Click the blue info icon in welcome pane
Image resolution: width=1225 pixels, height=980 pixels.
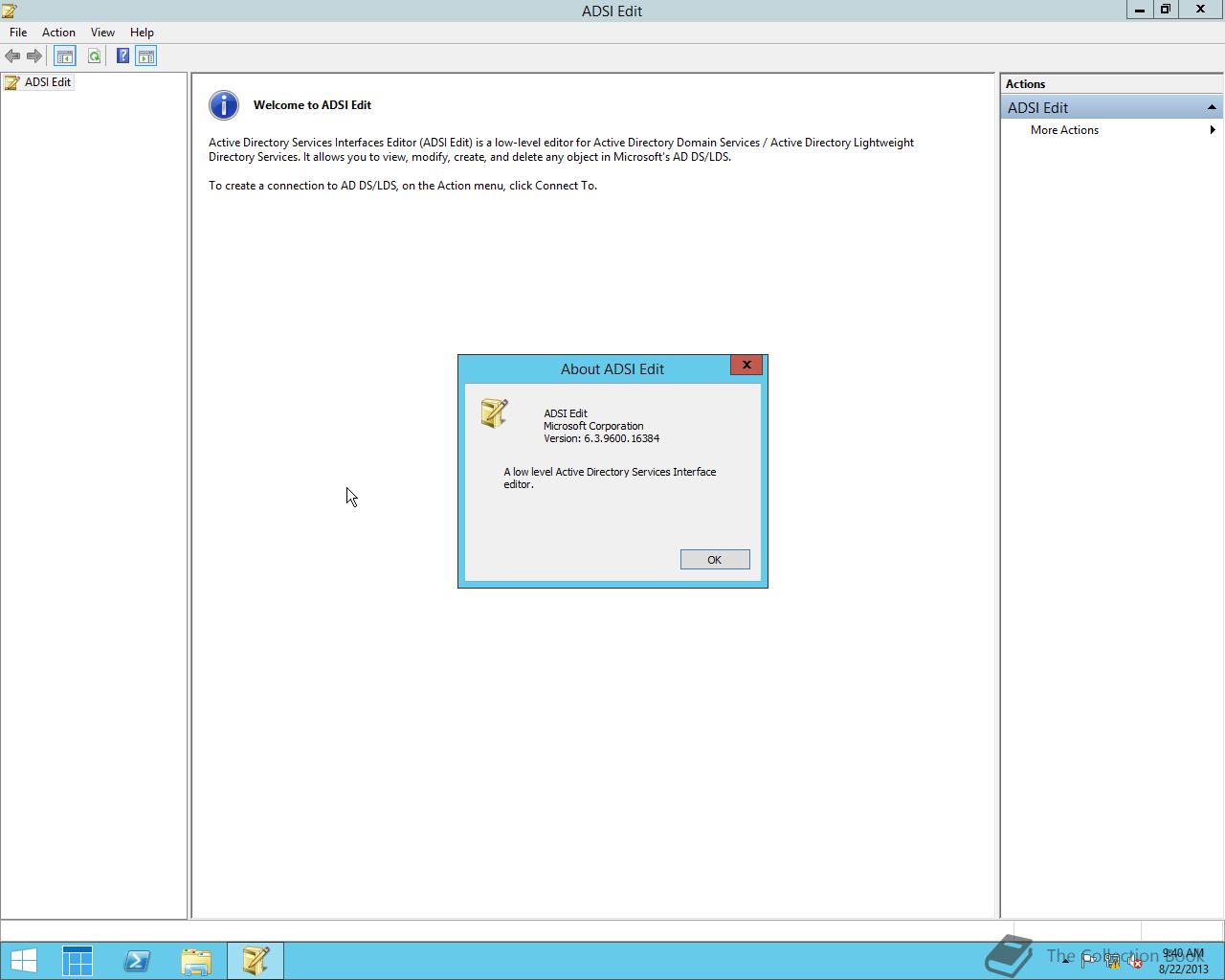(x=224, y=105)
